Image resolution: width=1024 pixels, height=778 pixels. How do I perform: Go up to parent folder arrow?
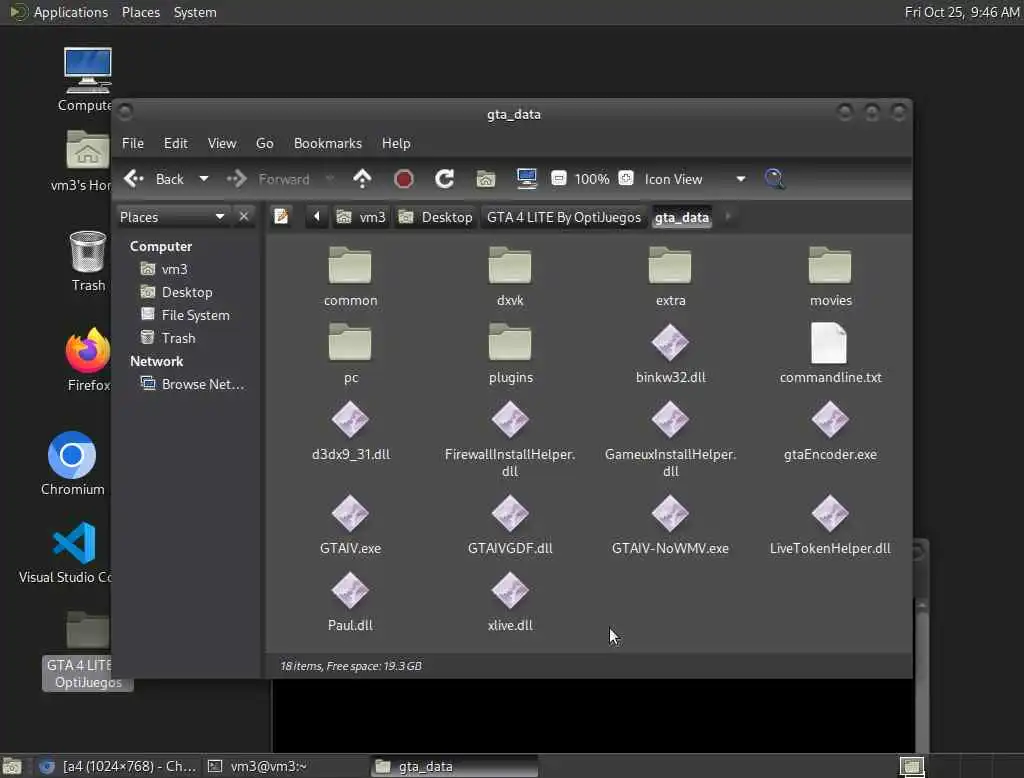tap(362, 179)
